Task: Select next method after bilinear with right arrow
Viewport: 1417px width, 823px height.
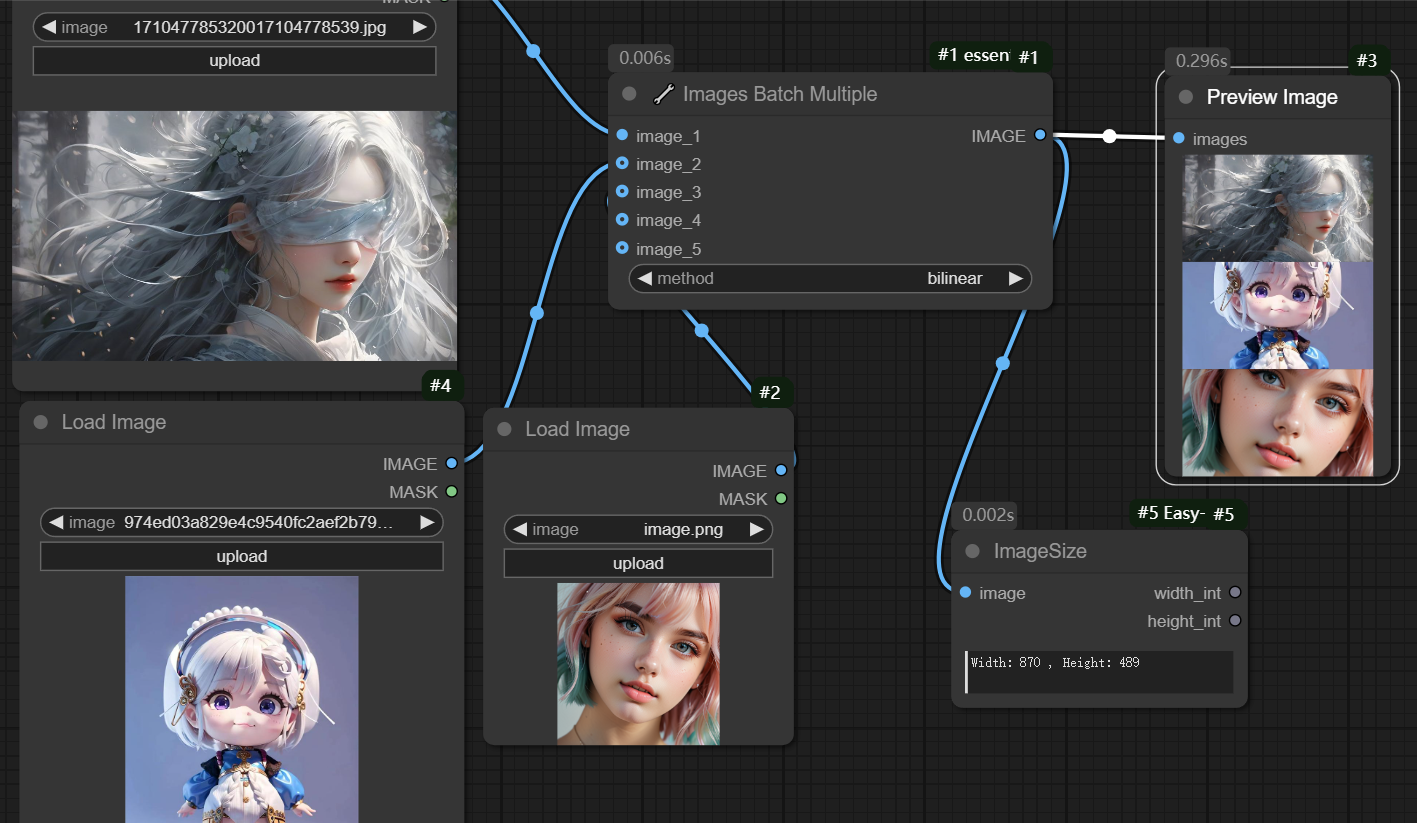Action: 1016,279
